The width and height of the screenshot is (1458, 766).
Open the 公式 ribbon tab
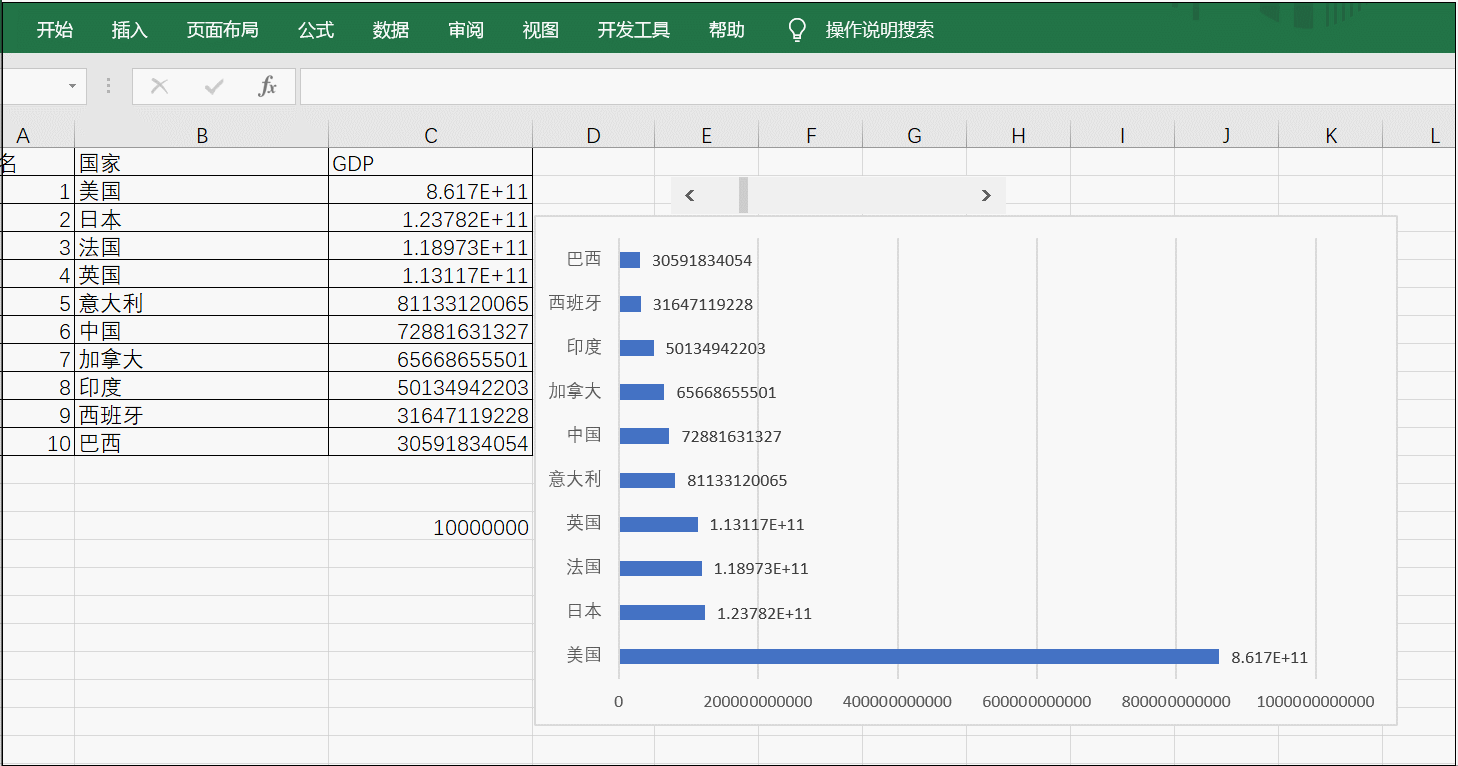pyautogui.click(x=316, y=29)
